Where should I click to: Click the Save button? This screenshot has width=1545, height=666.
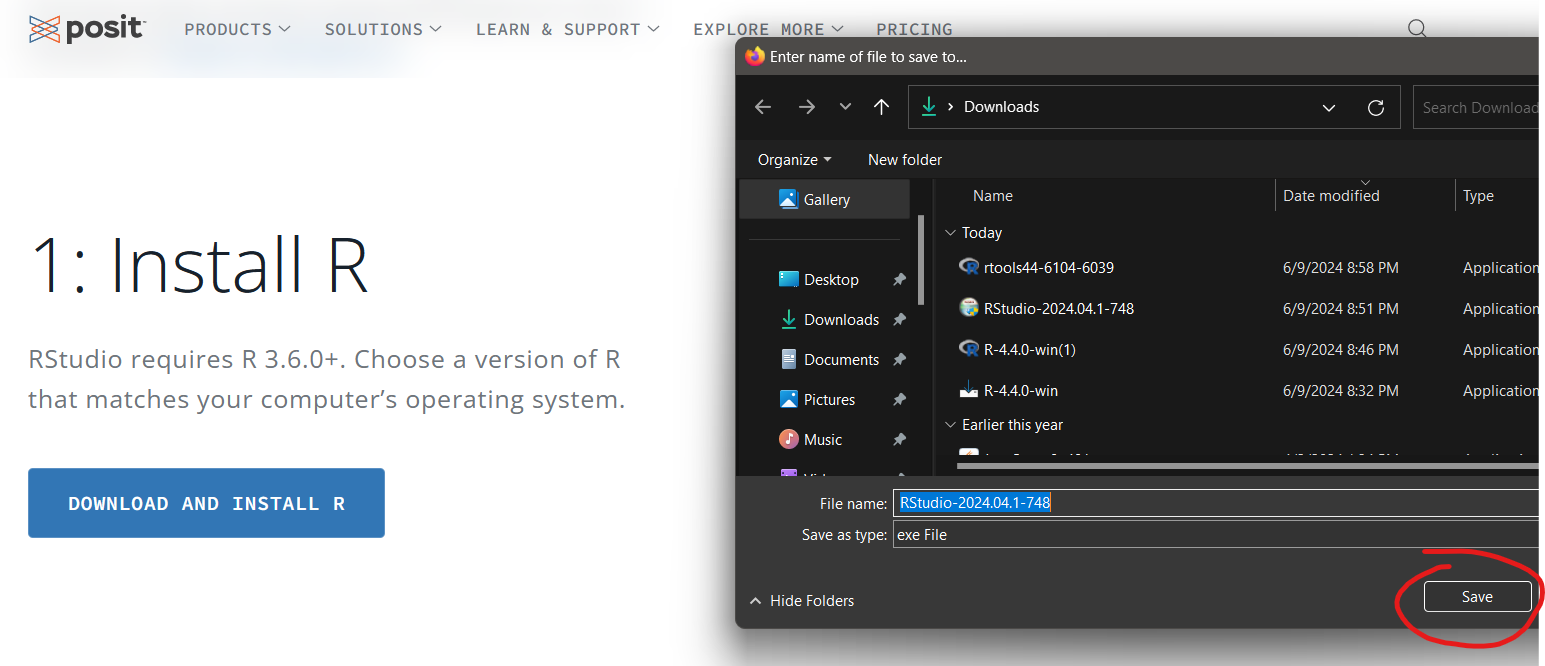1477,597
